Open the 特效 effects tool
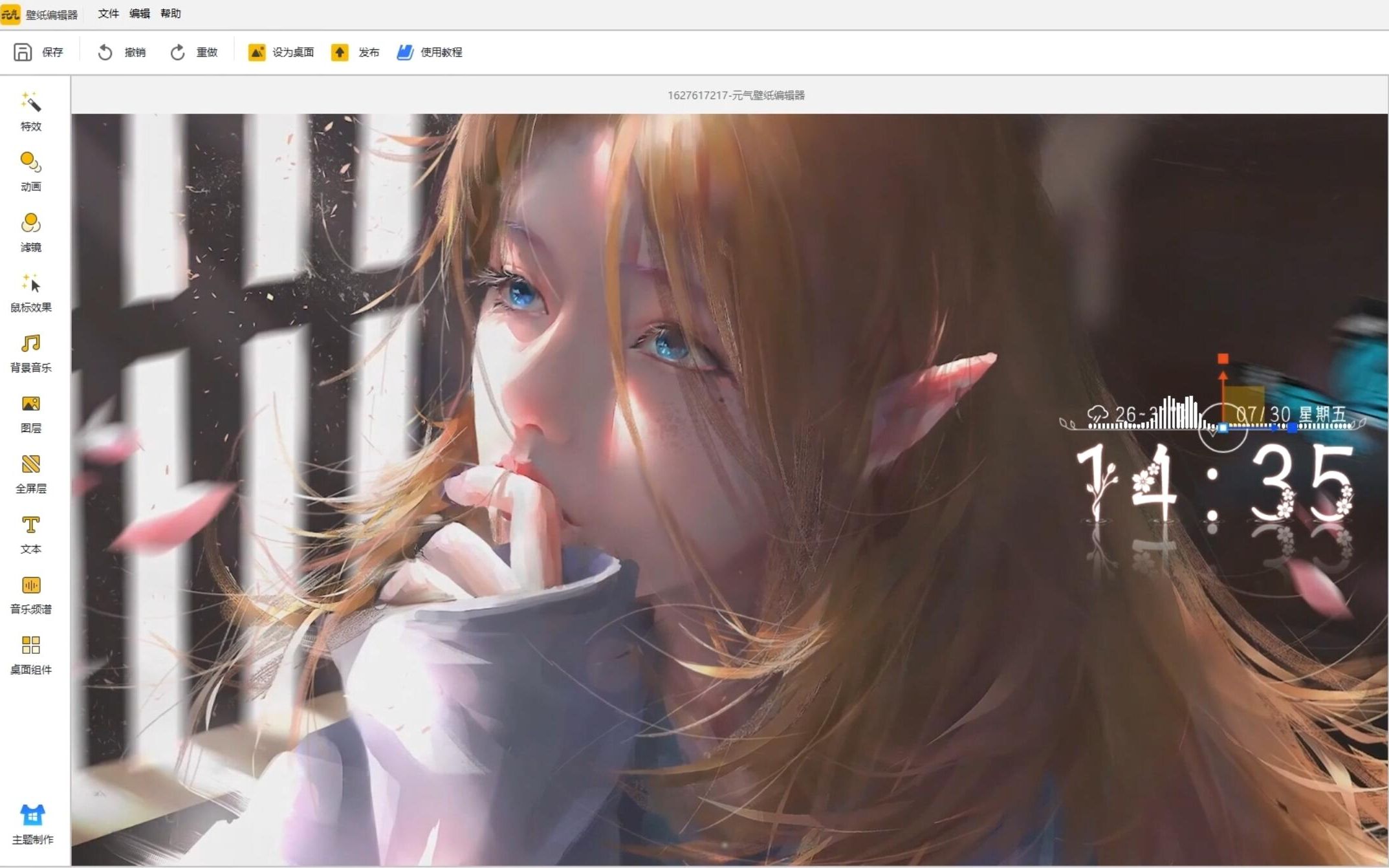Viewport: 1389px width, 868px height. (31, 111)
